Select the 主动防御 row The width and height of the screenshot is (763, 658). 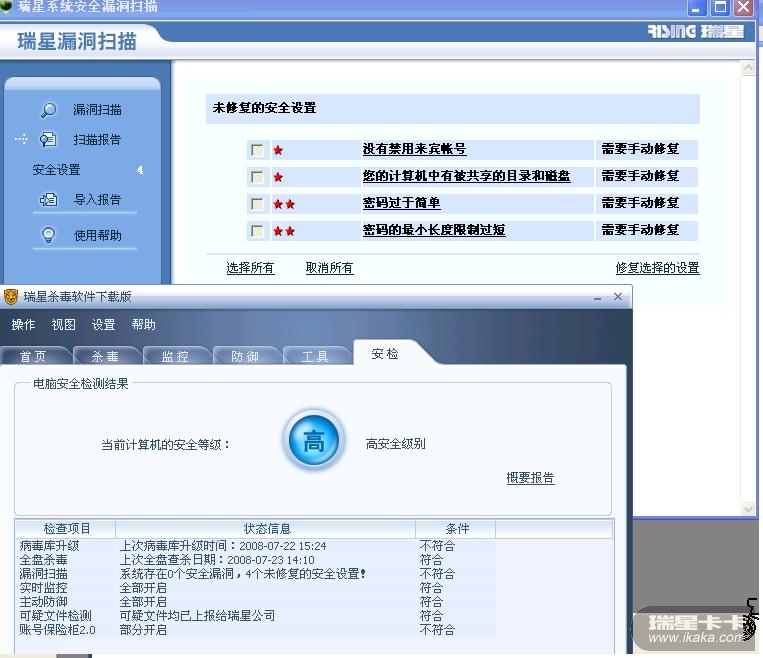tap(257, 602)
